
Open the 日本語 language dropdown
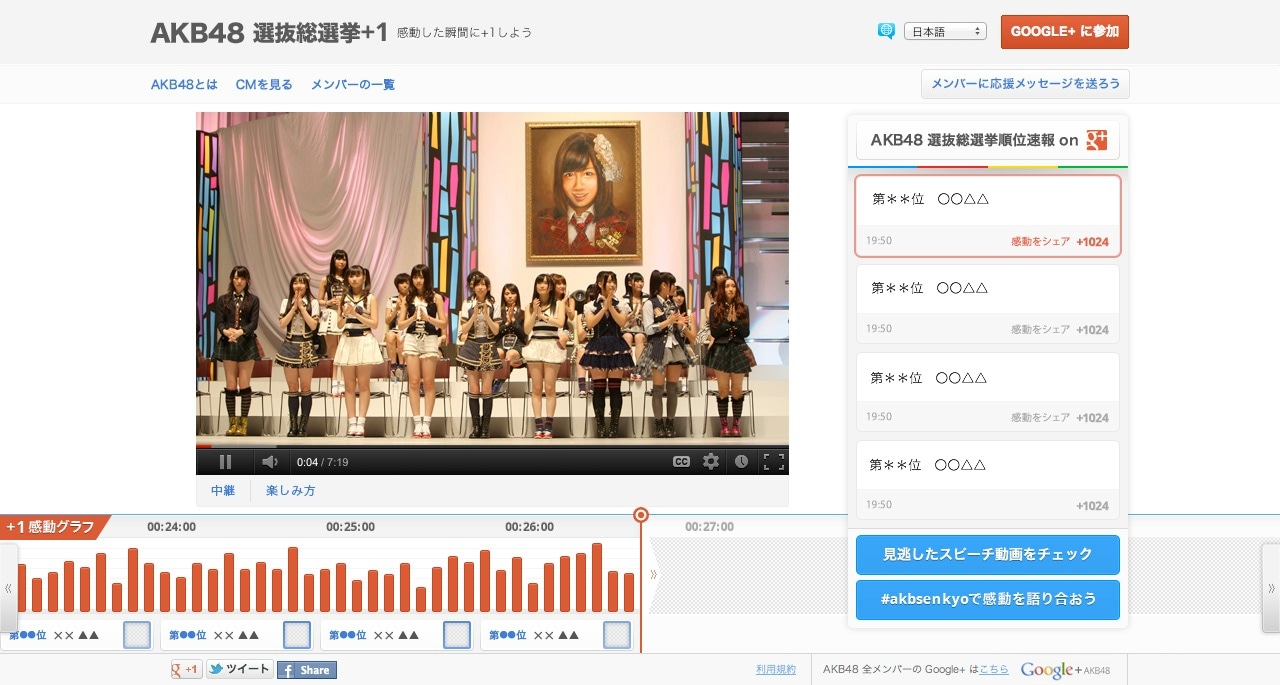point(945,32)
